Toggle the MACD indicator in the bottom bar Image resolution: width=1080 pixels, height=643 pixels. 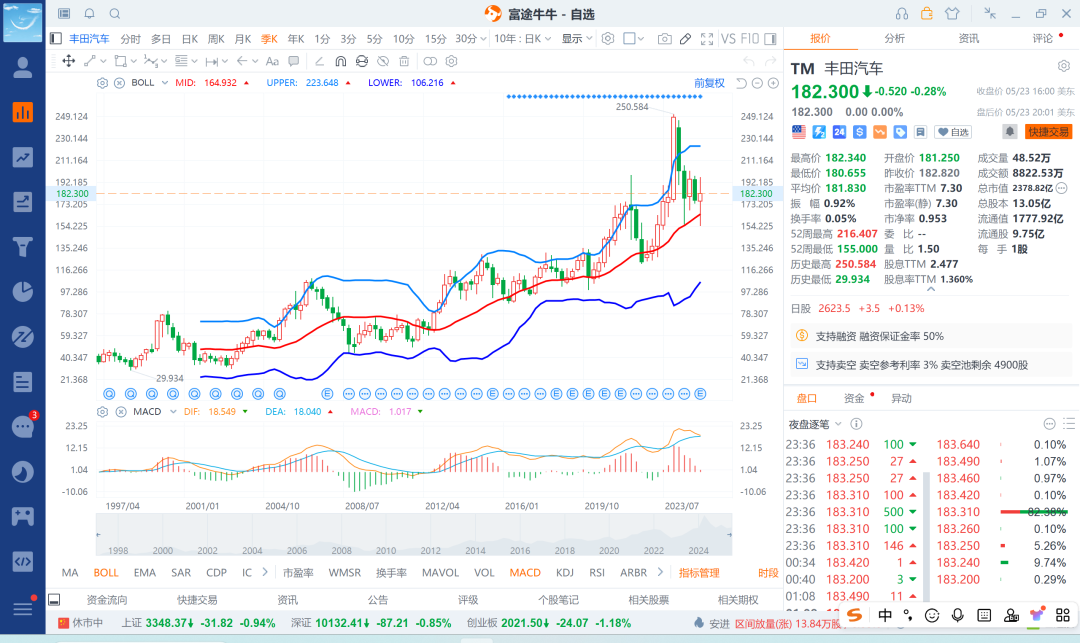(x=525, y=573)
